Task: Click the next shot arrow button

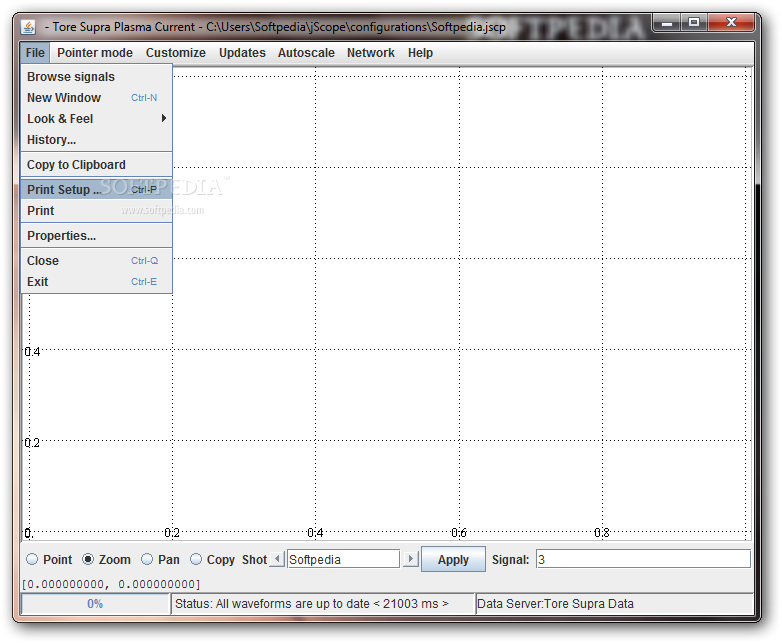Action: point(410,559)
